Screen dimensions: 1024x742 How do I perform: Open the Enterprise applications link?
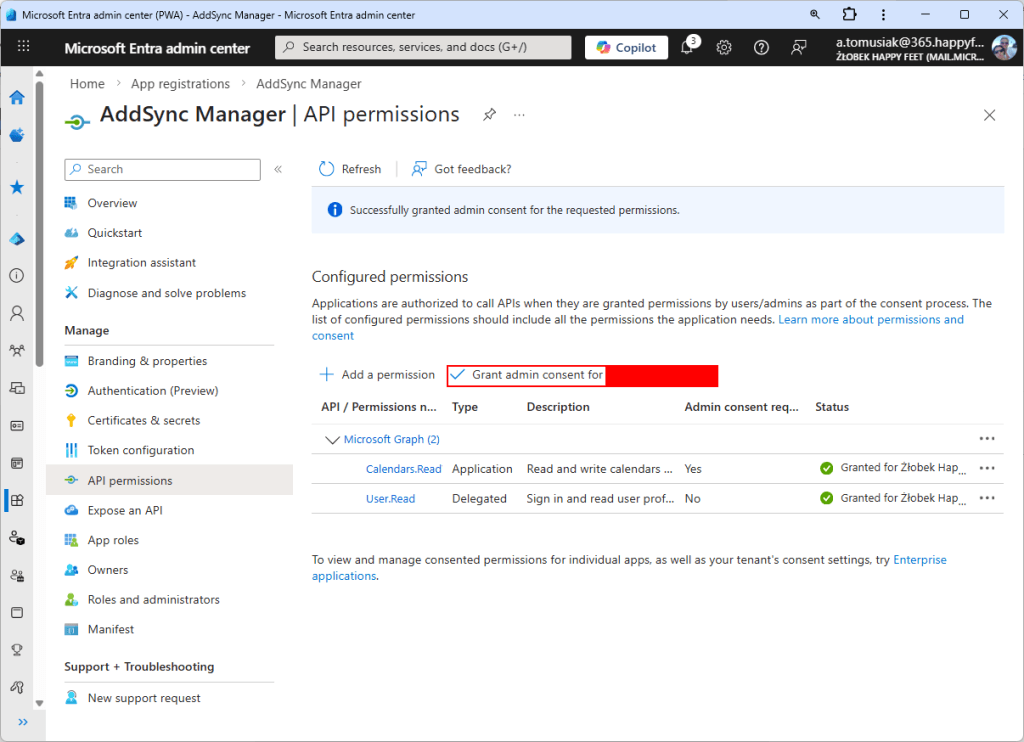[919, 560]
